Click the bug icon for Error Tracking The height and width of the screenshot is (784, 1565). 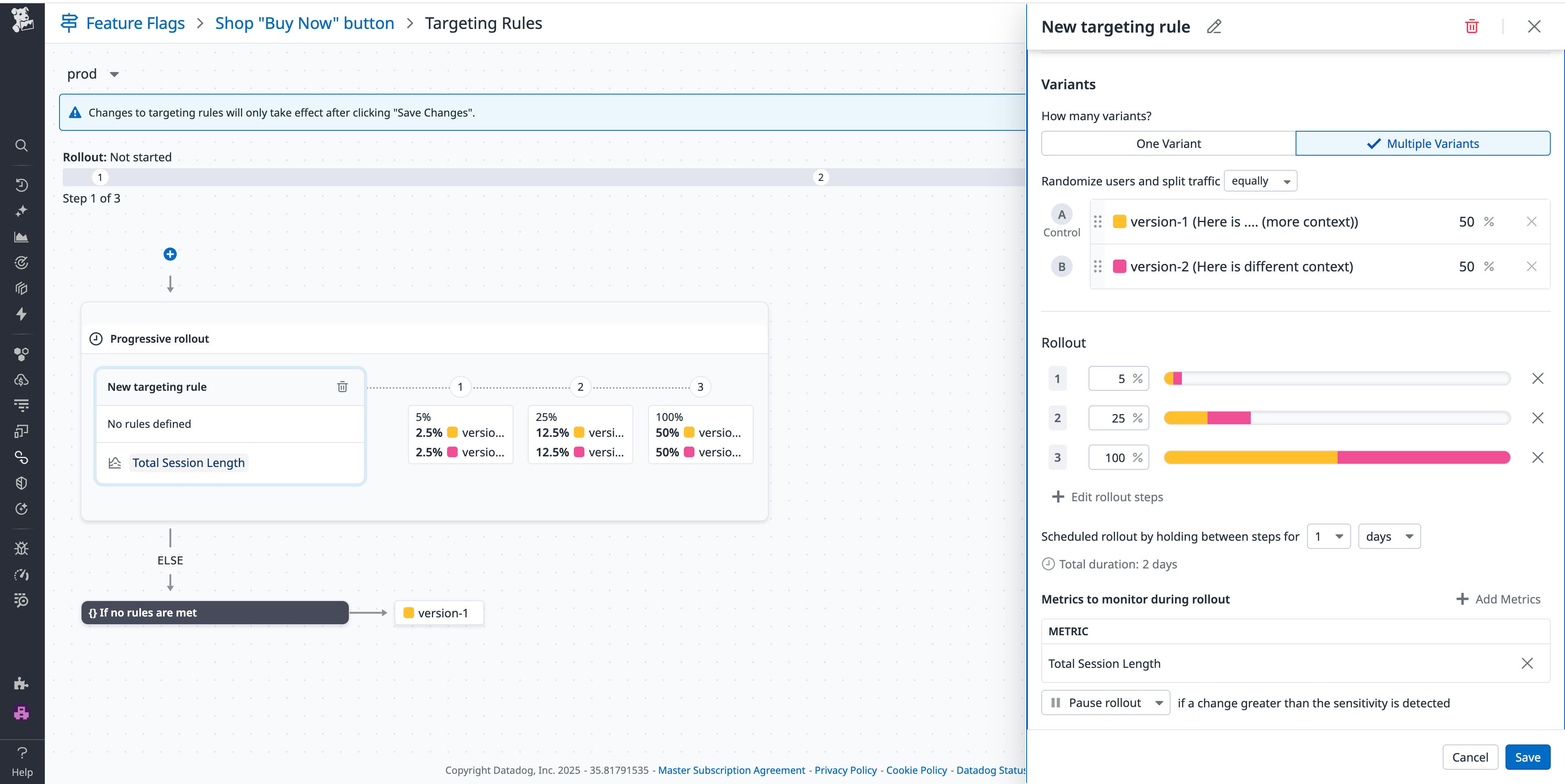(x=22, y=548)
